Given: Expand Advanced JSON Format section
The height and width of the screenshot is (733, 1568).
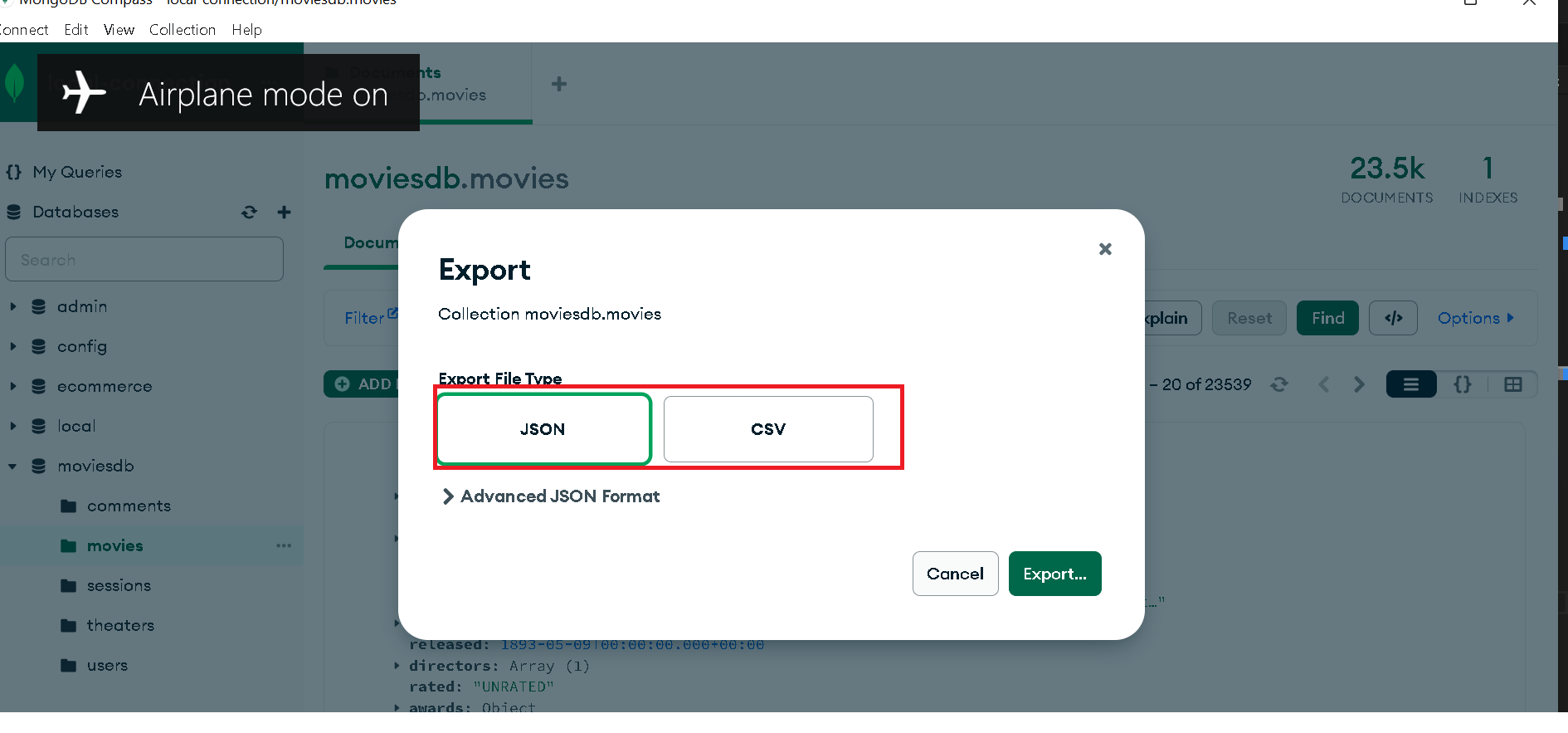Looking at the screenshot, I should coord(551,496).
